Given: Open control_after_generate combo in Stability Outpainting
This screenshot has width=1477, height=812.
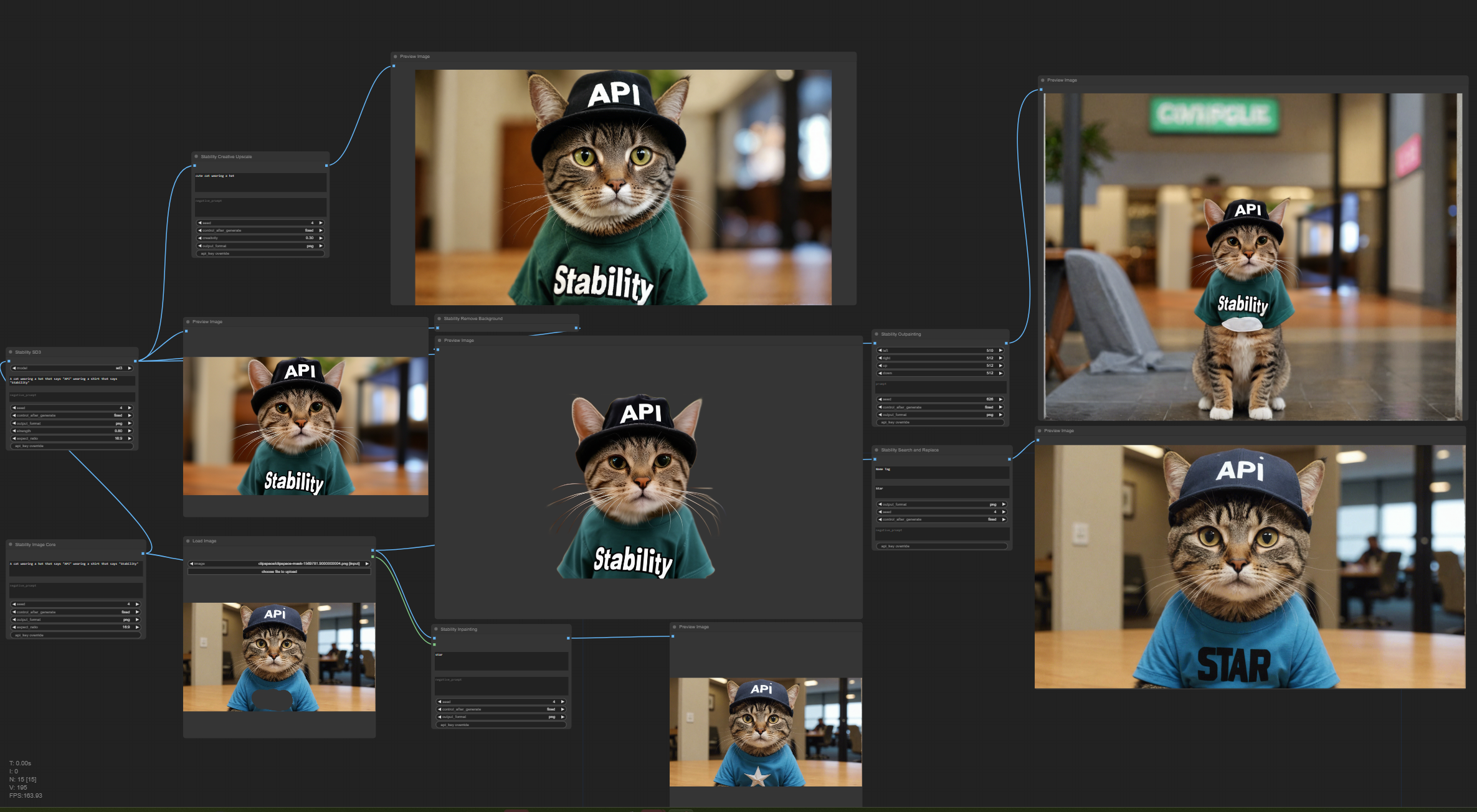Looking at the screenshot, I should tap(940, 407).
